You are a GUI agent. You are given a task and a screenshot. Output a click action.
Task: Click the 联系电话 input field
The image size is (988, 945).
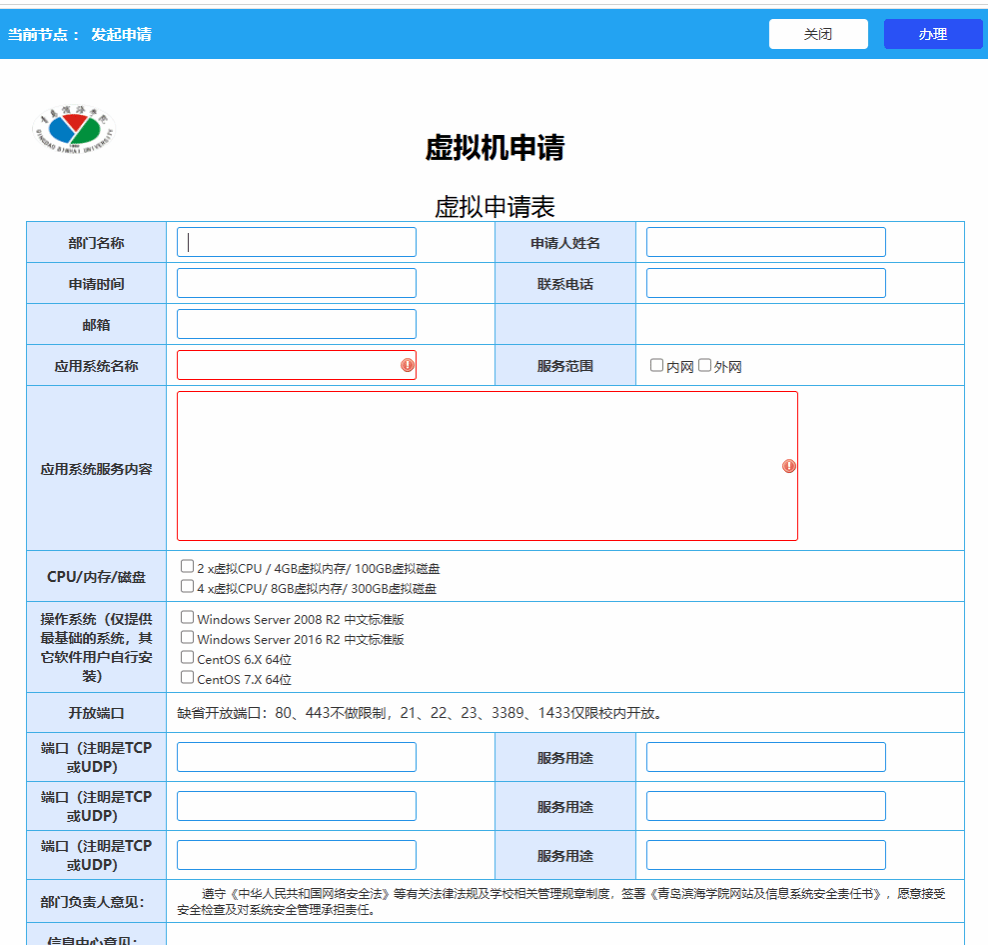pyautogui.click(x=766, y=283)
